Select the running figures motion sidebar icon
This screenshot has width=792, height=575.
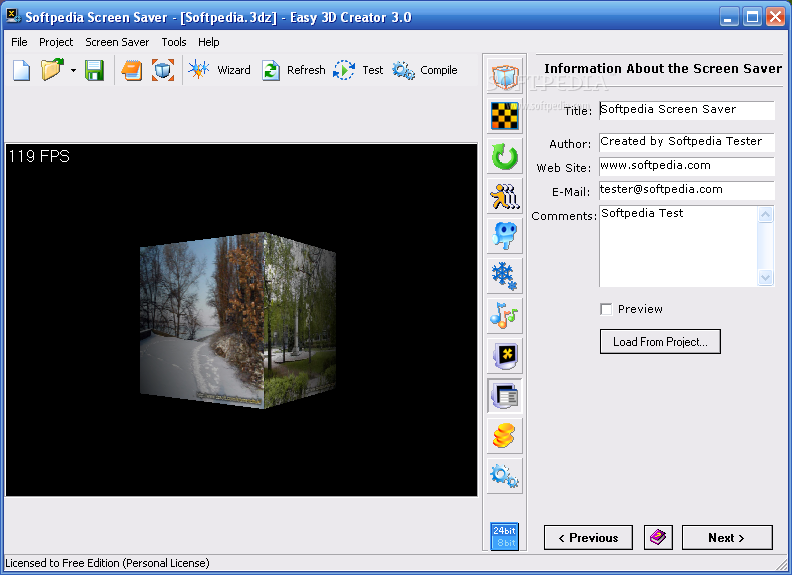[x=505, y=196]
